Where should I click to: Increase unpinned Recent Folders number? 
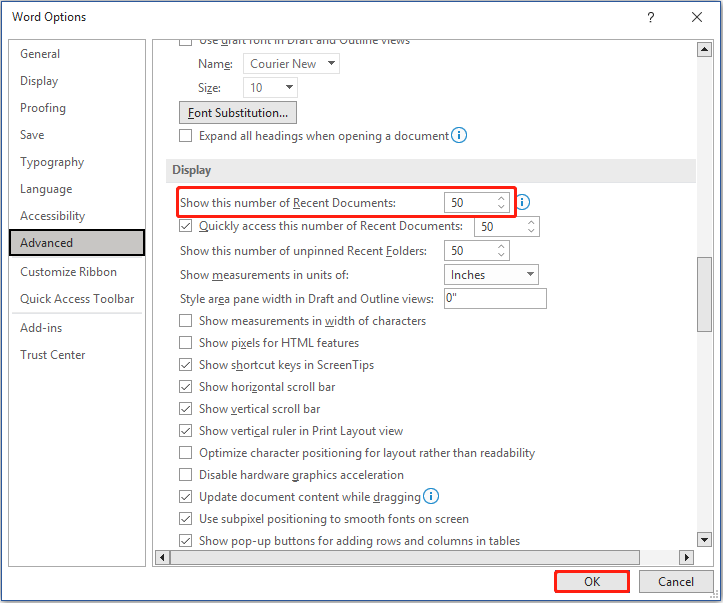coord(501,246)
